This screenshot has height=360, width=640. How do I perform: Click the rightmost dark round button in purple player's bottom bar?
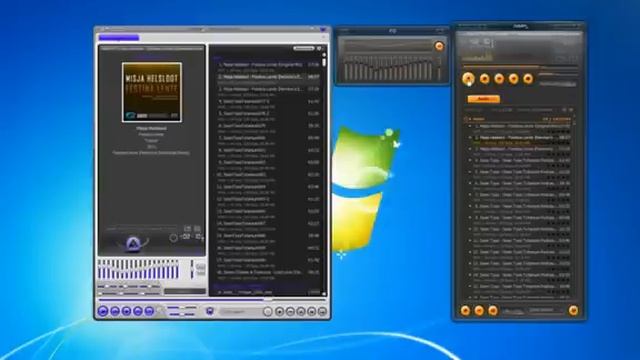322,312
